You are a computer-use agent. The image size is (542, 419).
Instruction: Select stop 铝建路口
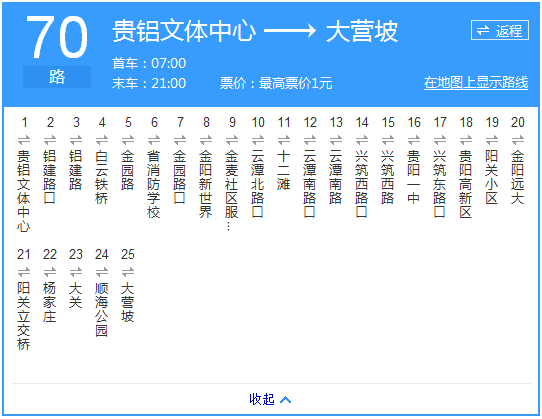50,177
